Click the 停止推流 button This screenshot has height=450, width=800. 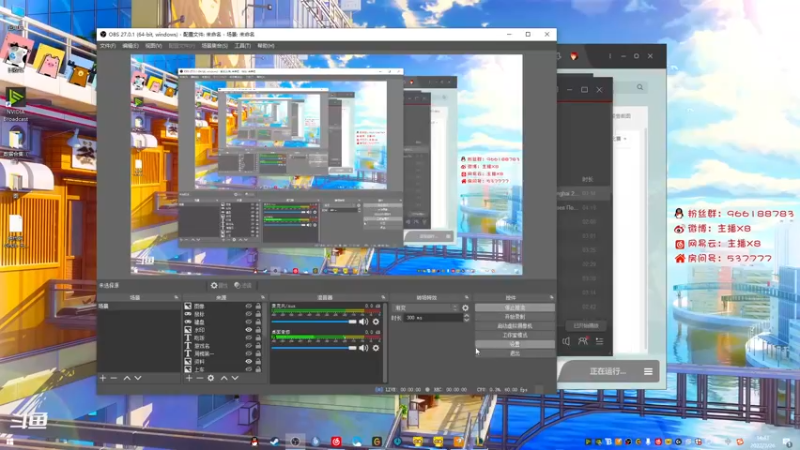pyautogui.click(x=515, y=308)
